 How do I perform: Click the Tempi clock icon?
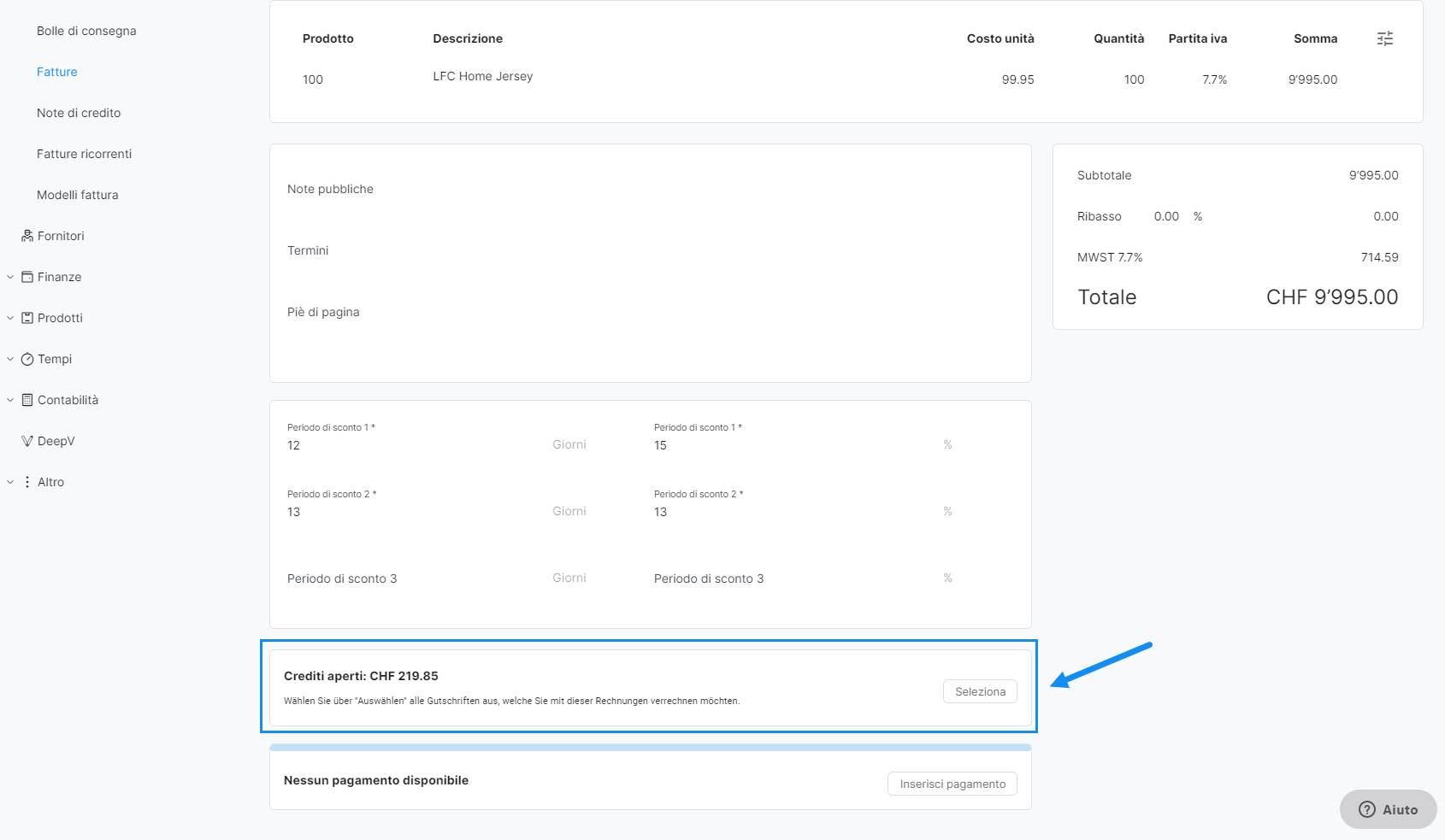[27, 359]
